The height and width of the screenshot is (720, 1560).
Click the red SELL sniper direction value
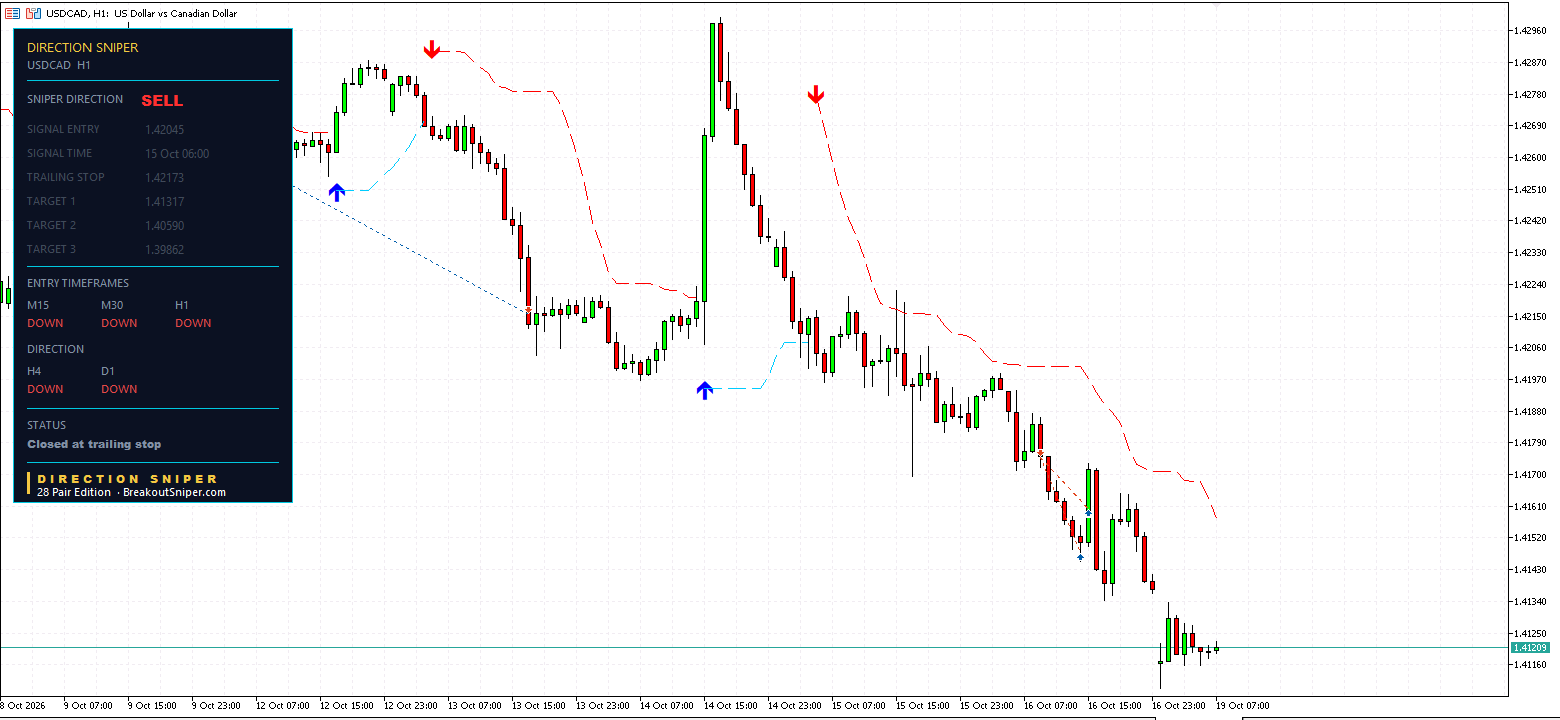coord(162,101)
